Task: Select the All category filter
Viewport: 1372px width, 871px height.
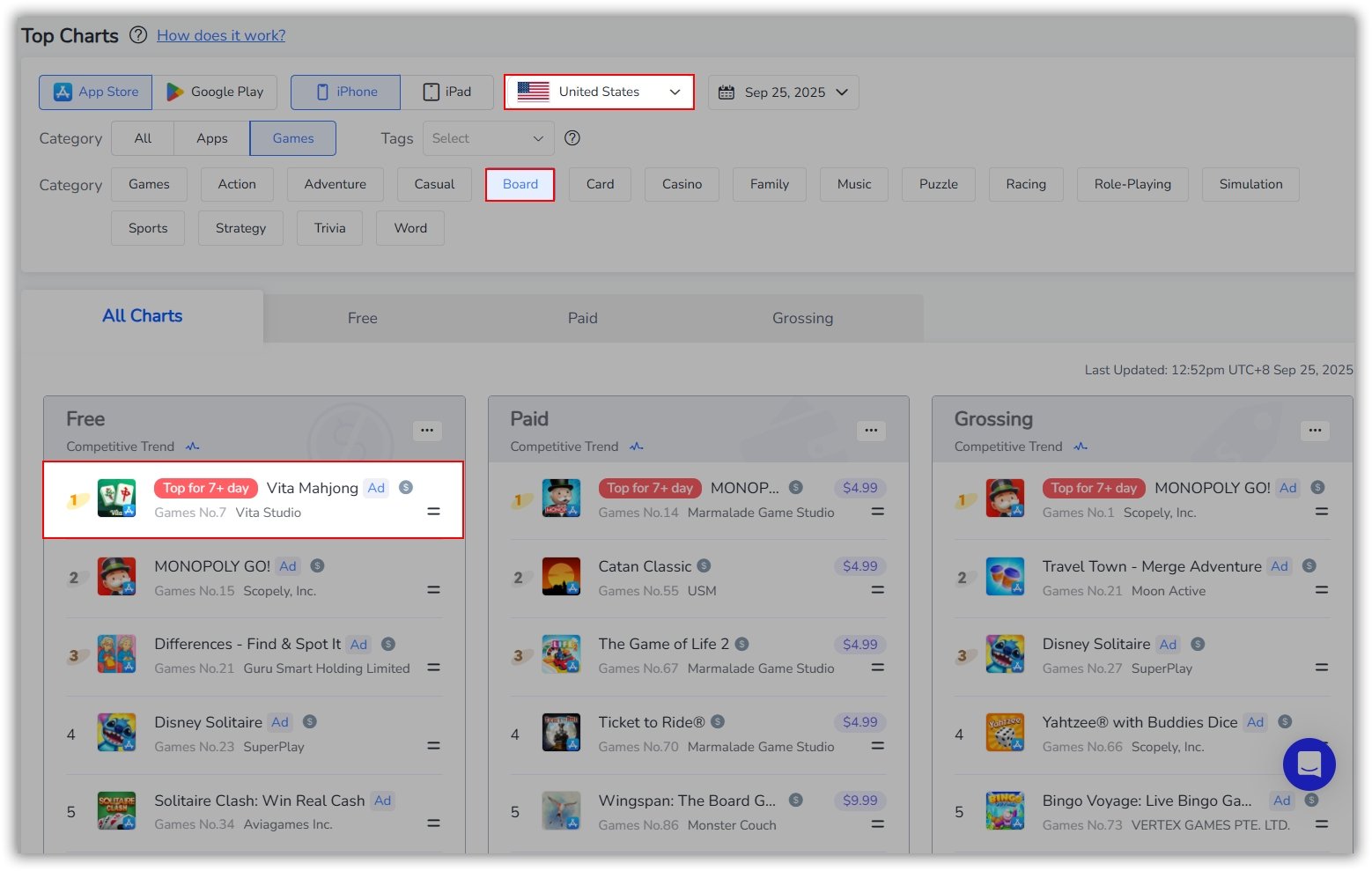Action: coord(143,138)
